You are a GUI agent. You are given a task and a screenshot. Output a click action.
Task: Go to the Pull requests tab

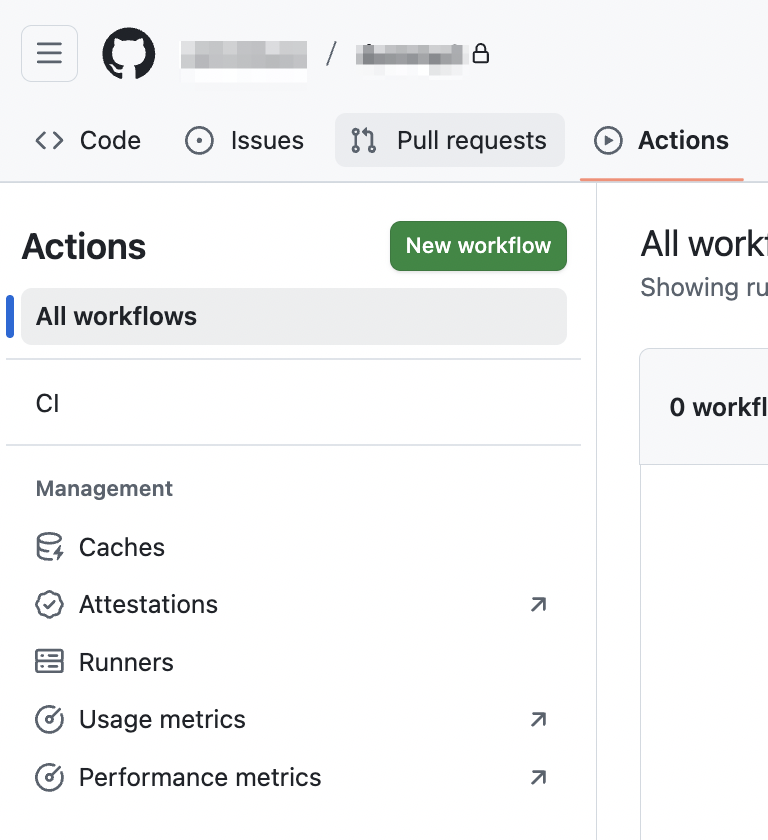[471, 141]
